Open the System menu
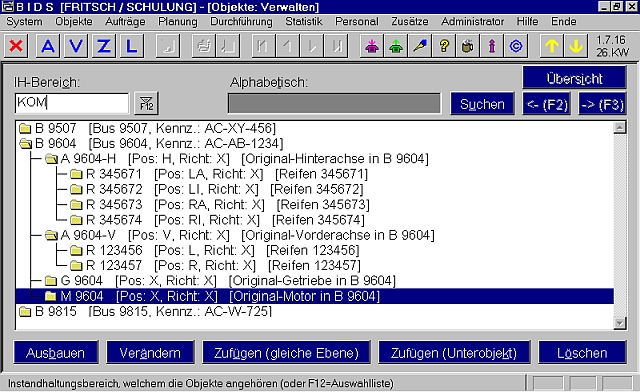The height and width of the screenshot is (392, 640). click(x=24, y=22)
